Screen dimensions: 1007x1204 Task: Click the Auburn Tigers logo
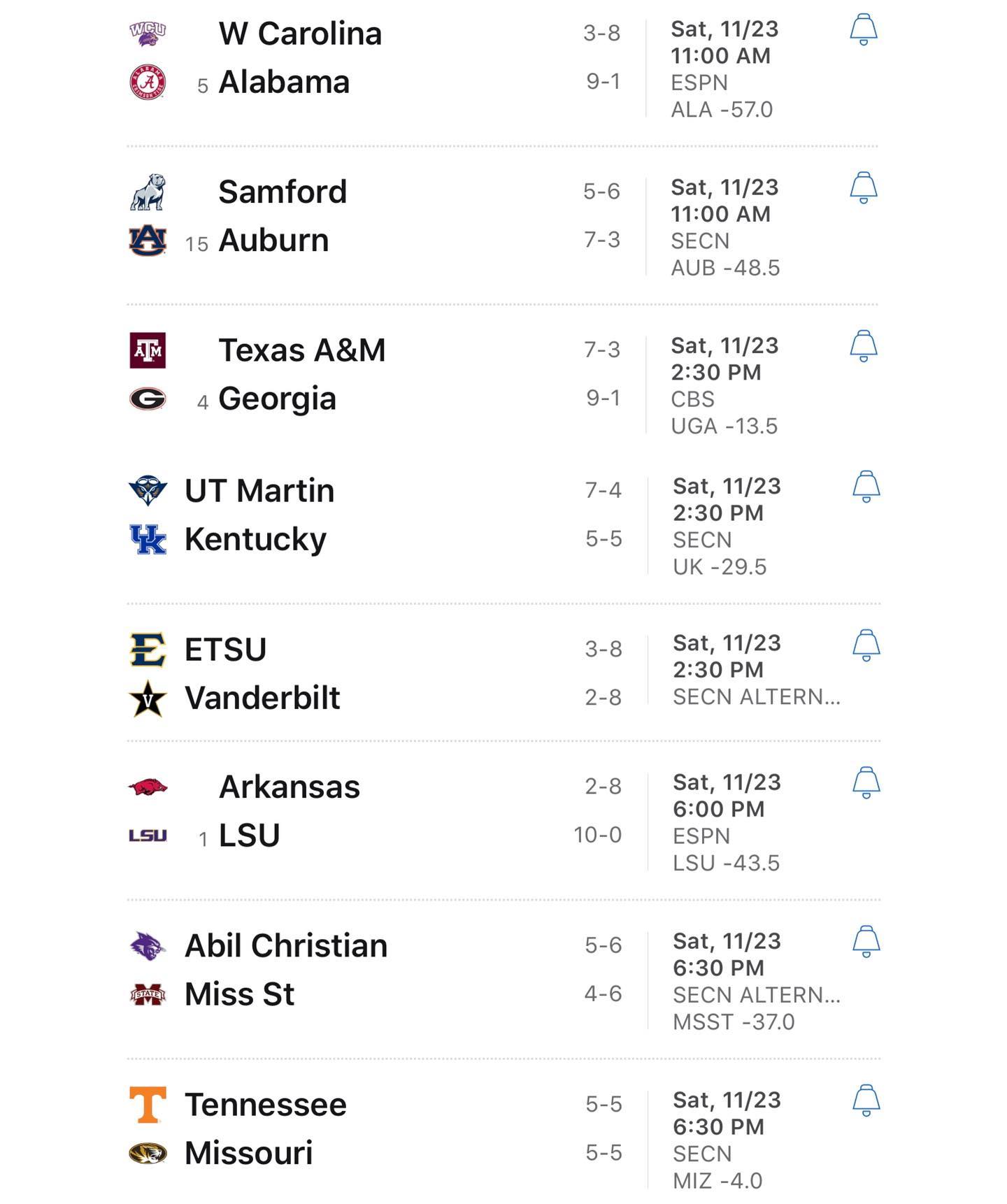148,241
